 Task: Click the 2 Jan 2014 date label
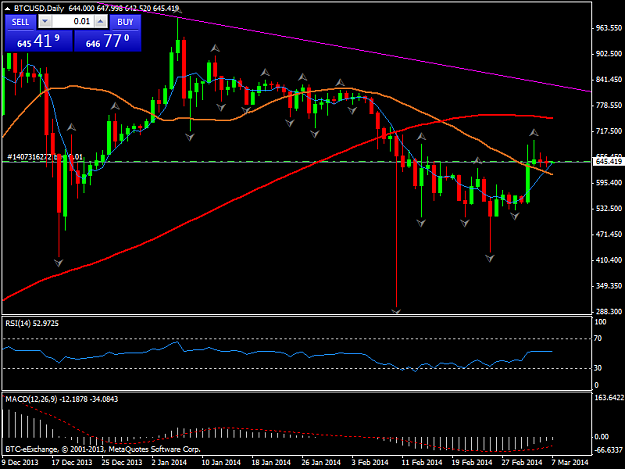[169, 462]
